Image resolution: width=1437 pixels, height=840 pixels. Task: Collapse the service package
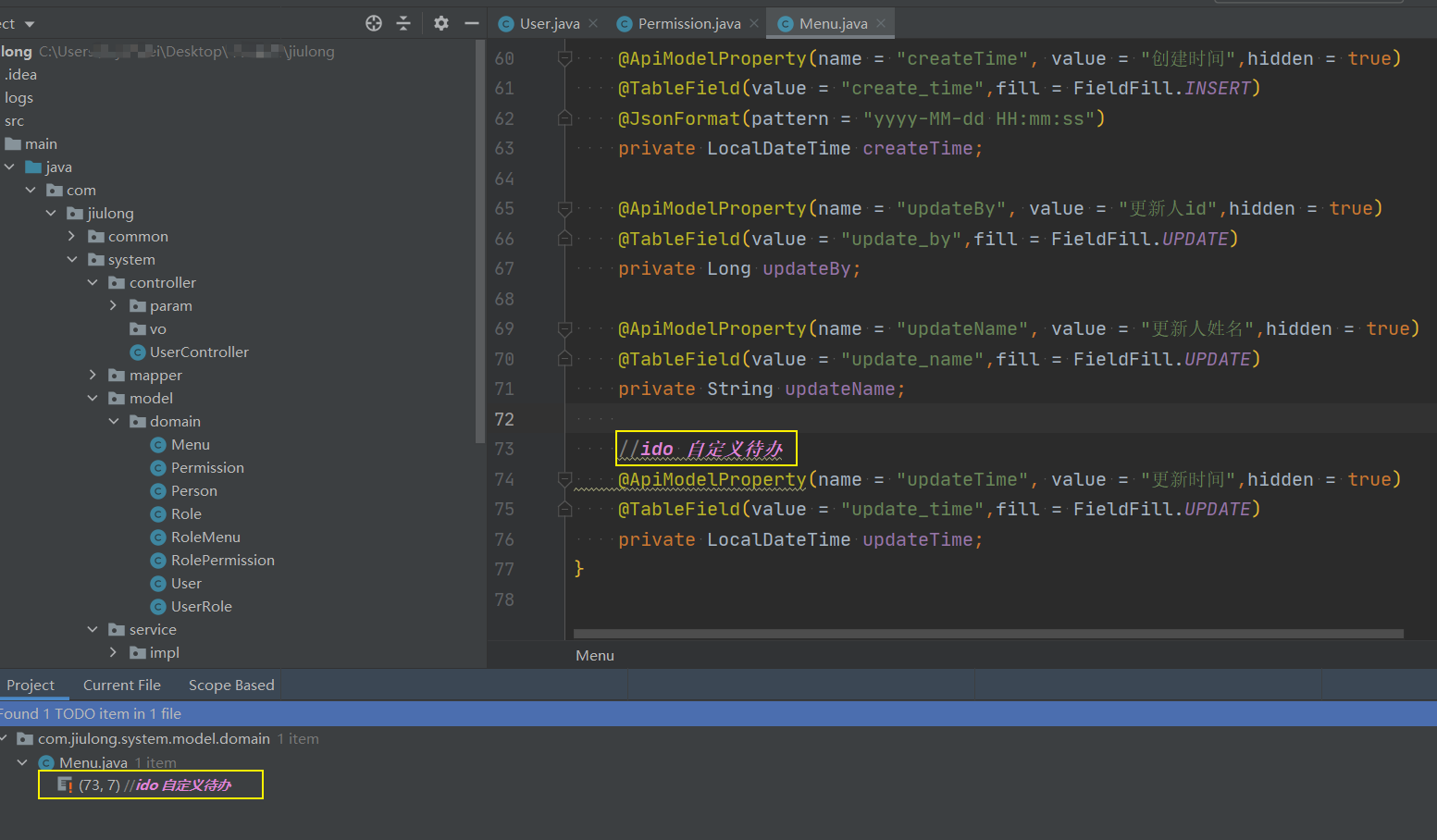pos(93,629)
